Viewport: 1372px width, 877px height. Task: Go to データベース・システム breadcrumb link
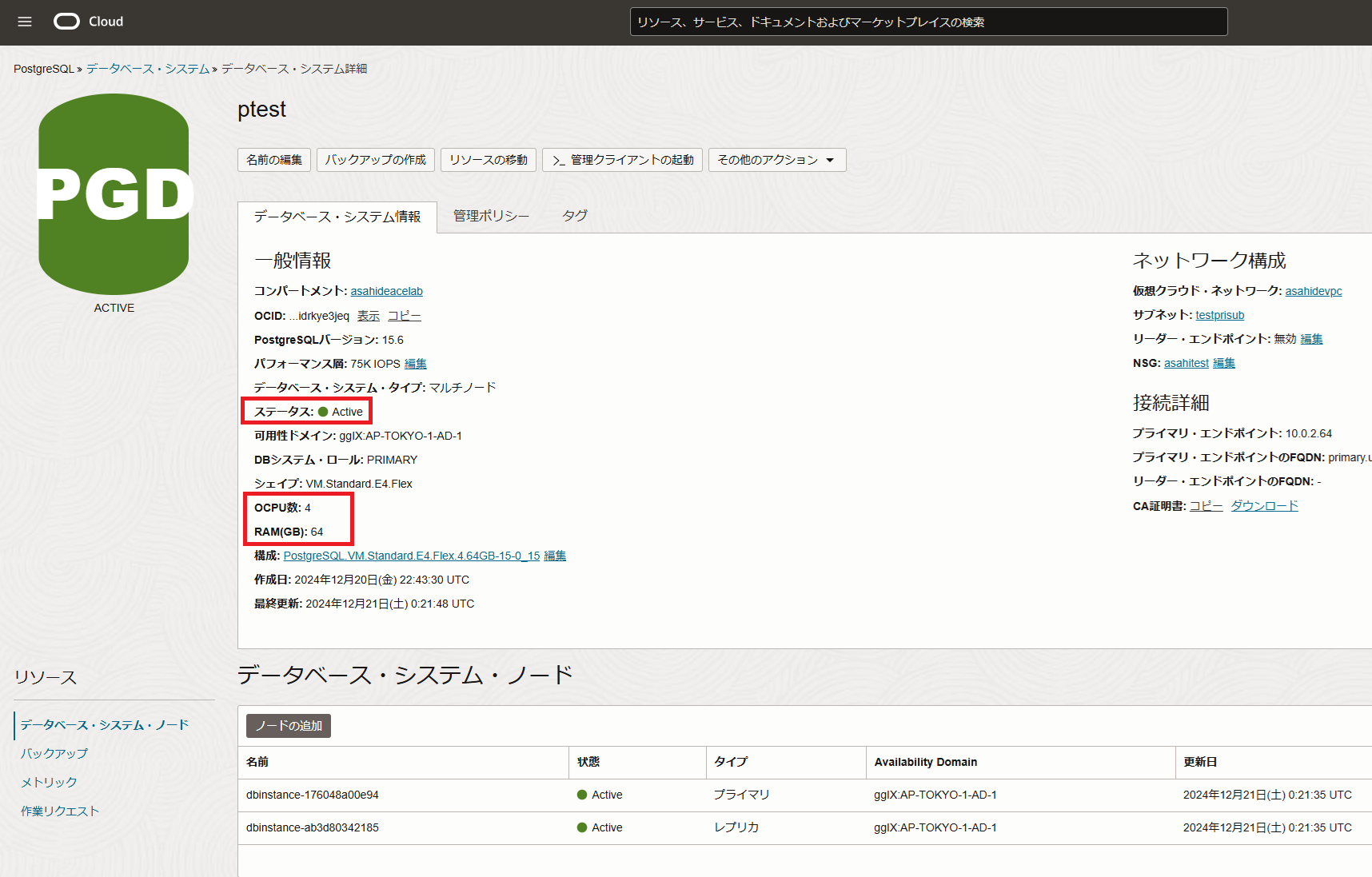[x=148, y=69]
